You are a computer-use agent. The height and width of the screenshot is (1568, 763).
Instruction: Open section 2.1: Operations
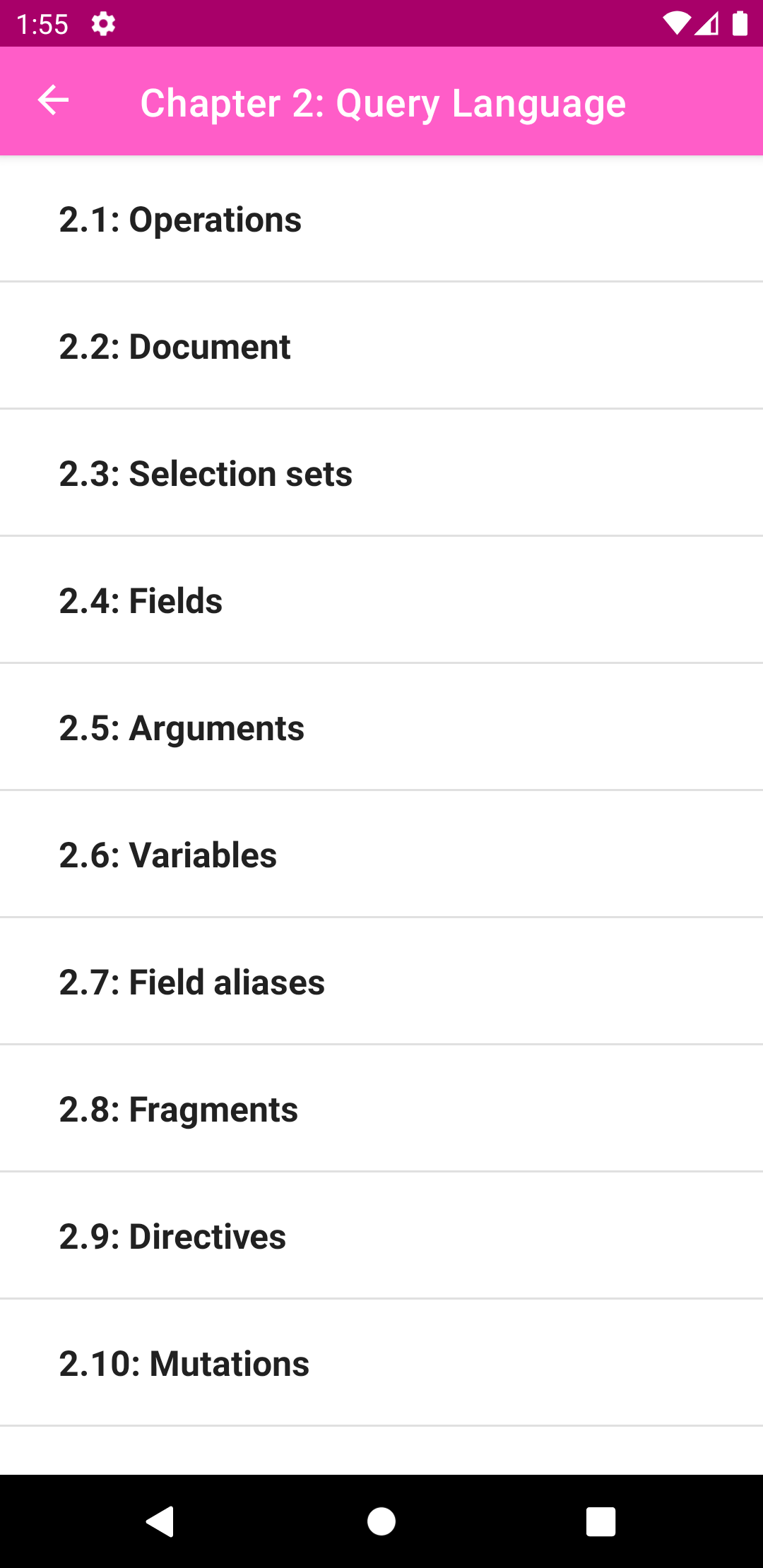tap(381, 219)
